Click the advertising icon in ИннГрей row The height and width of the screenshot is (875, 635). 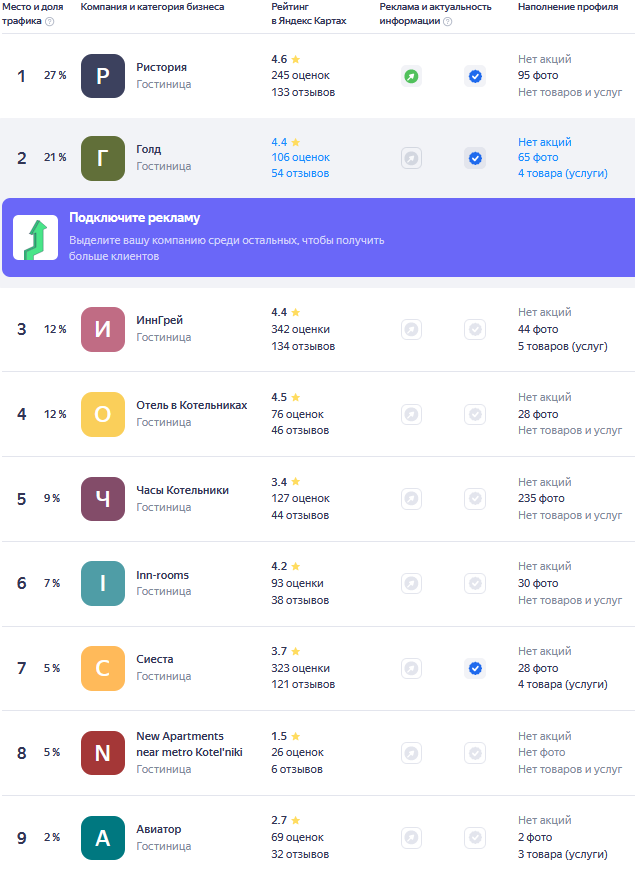[x=411, y=329]
